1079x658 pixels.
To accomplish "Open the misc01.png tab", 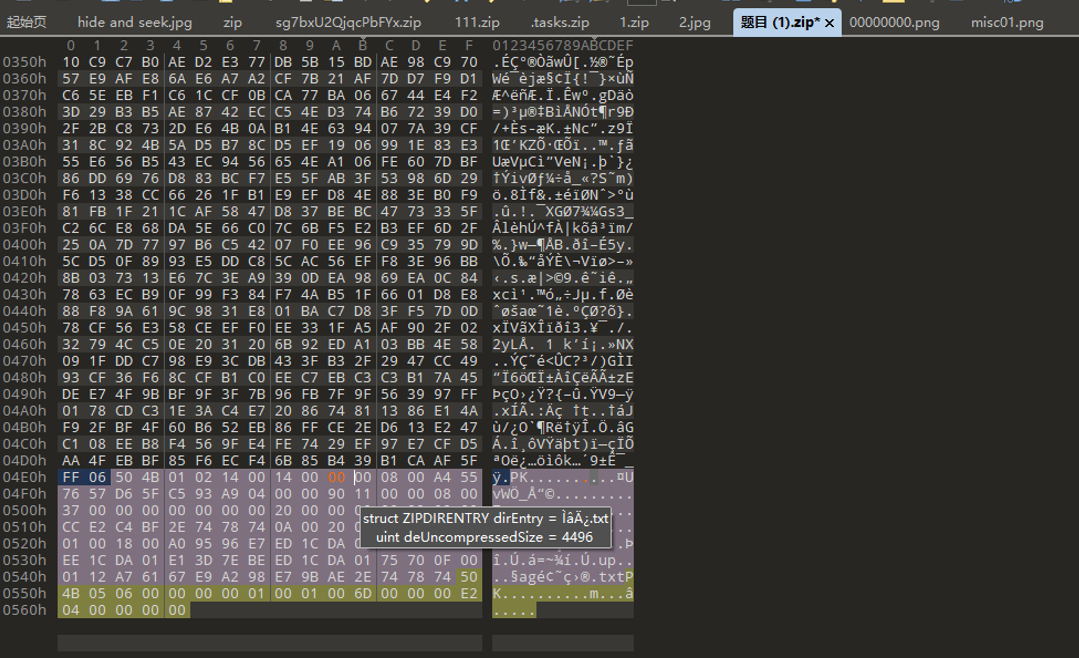I will click(x=1007, y=22).
